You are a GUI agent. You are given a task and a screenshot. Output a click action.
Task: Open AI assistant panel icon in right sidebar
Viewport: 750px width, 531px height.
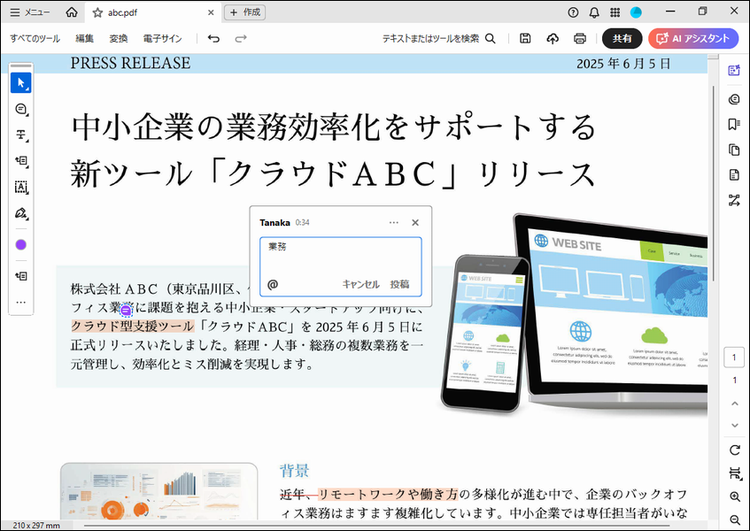[x=734, y=71]
